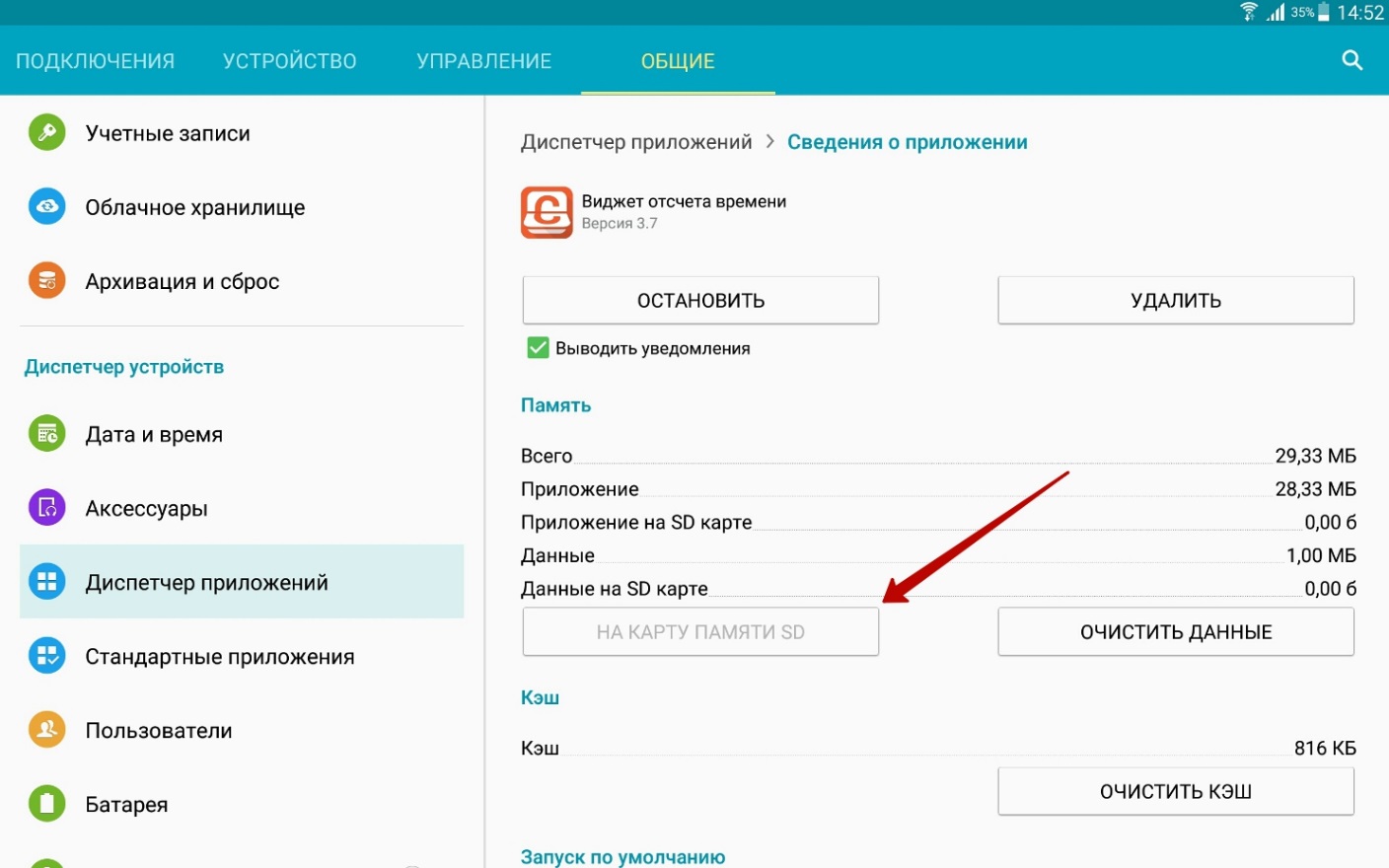The image size is (1389, 868).
Task: Click the Память section heading
Action: point(555,405)
